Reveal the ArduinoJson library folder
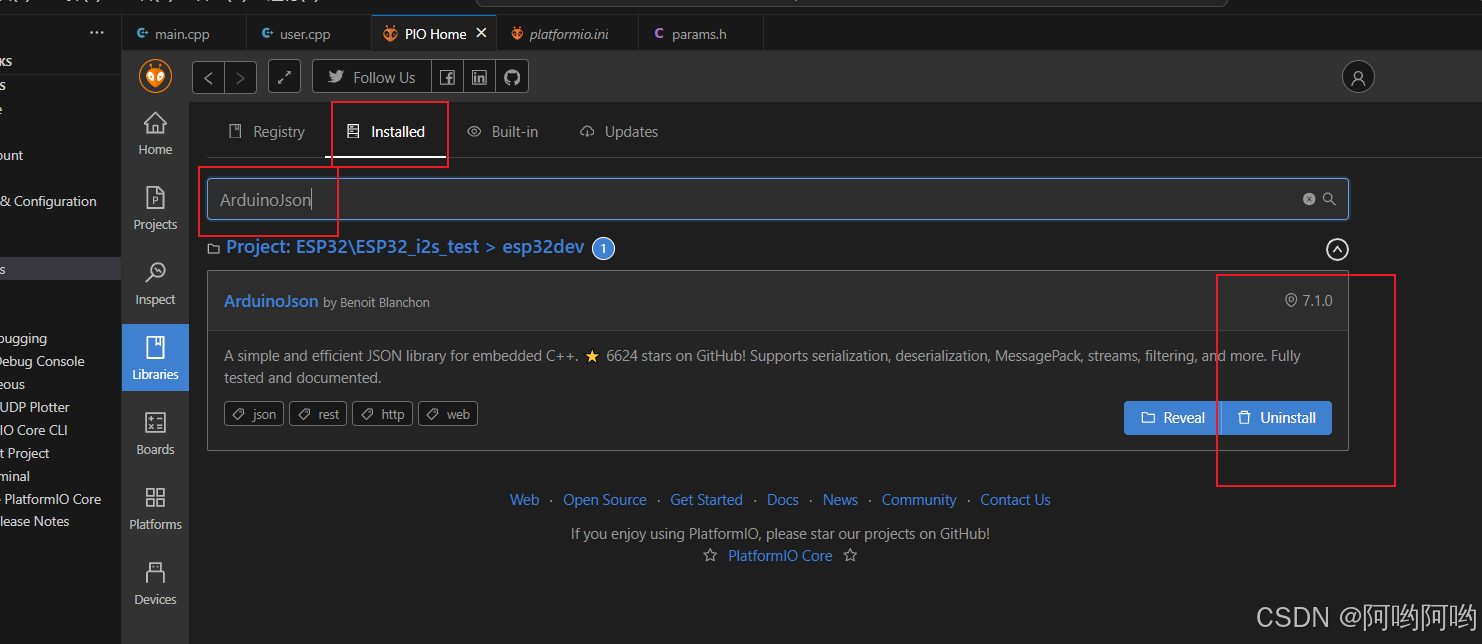Viewport: 1482px width, 644px height. 1172,418
